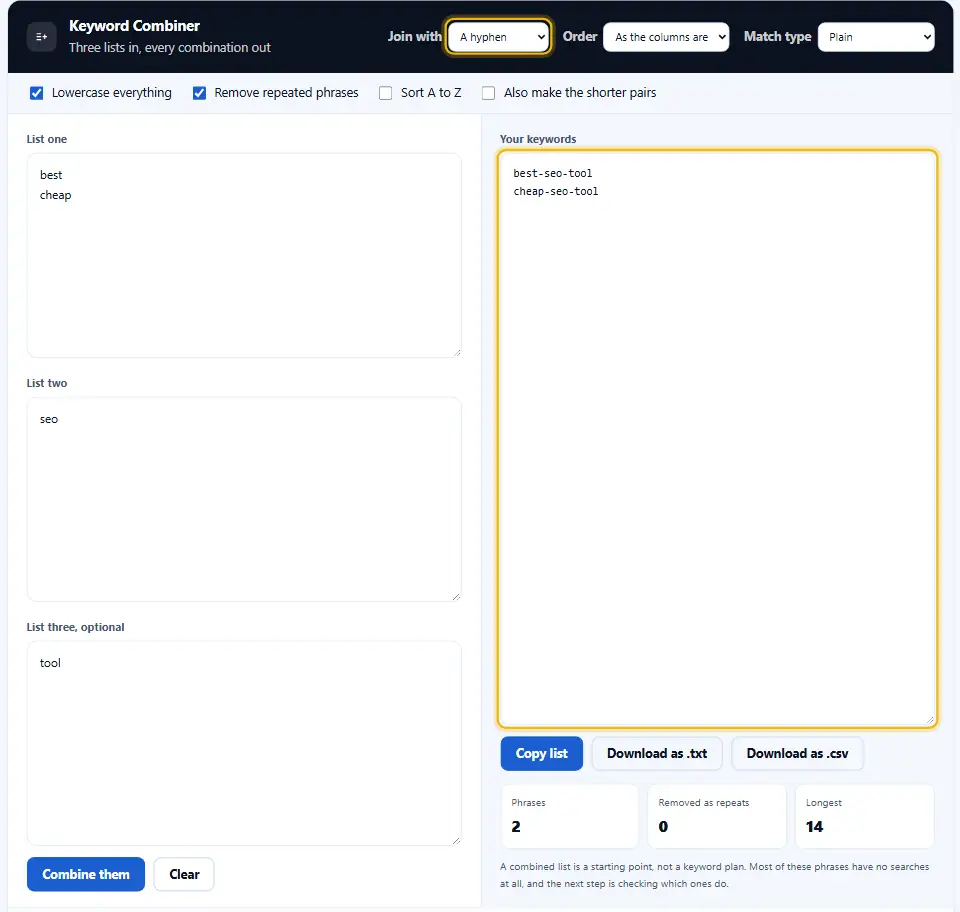Click the 'Match type' label
Image resolution: width=960 pixels, height=912 pixels.
pyautogui.click(x=778, y=37)
